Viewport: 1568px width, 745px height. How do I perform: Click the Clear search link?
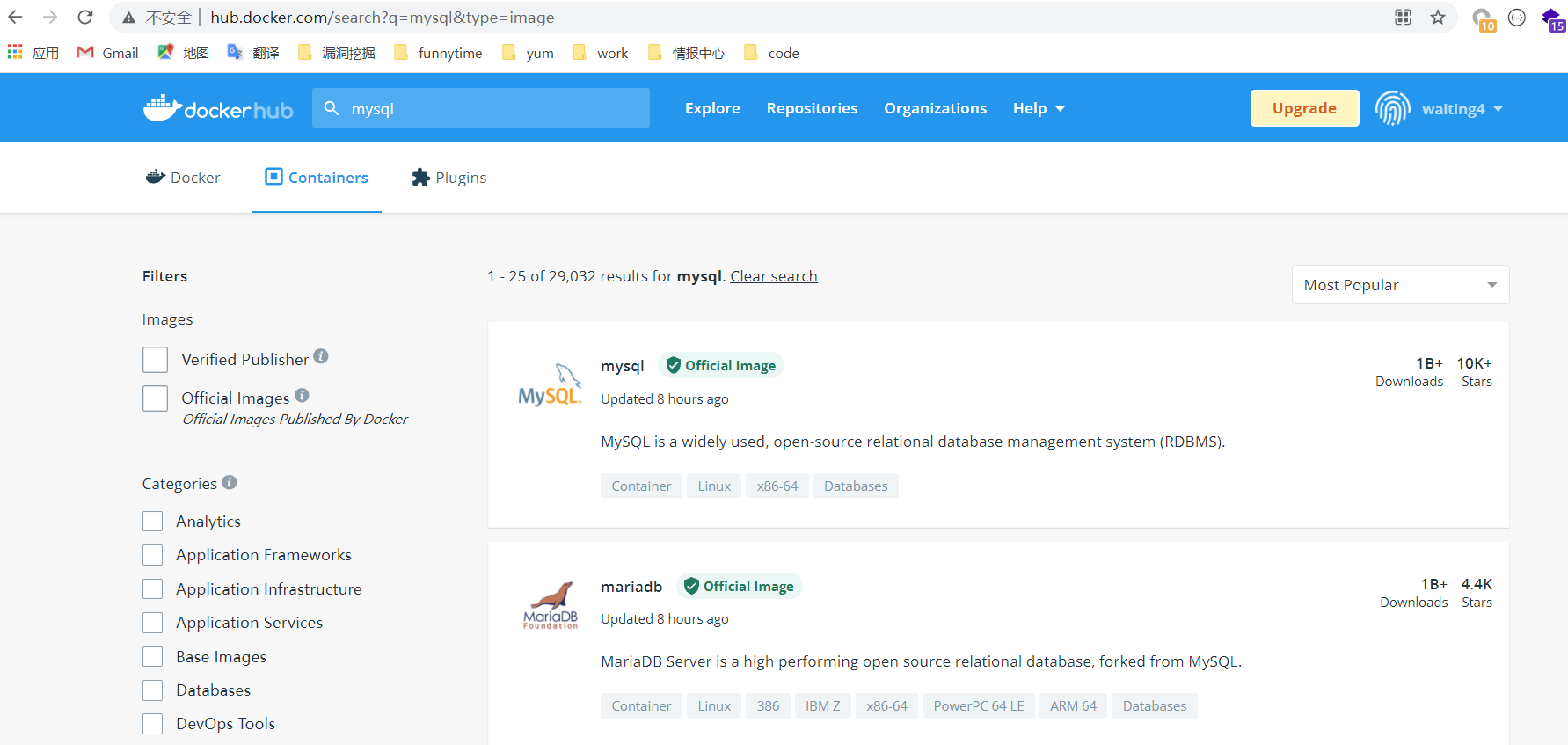(773, 276)
